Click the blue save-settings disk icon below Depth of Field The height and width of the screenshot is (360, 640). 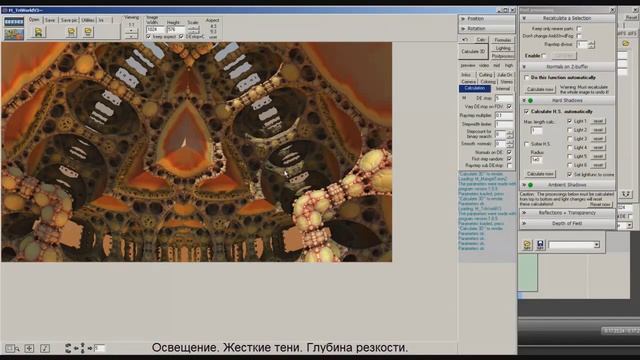click(540, 245)
